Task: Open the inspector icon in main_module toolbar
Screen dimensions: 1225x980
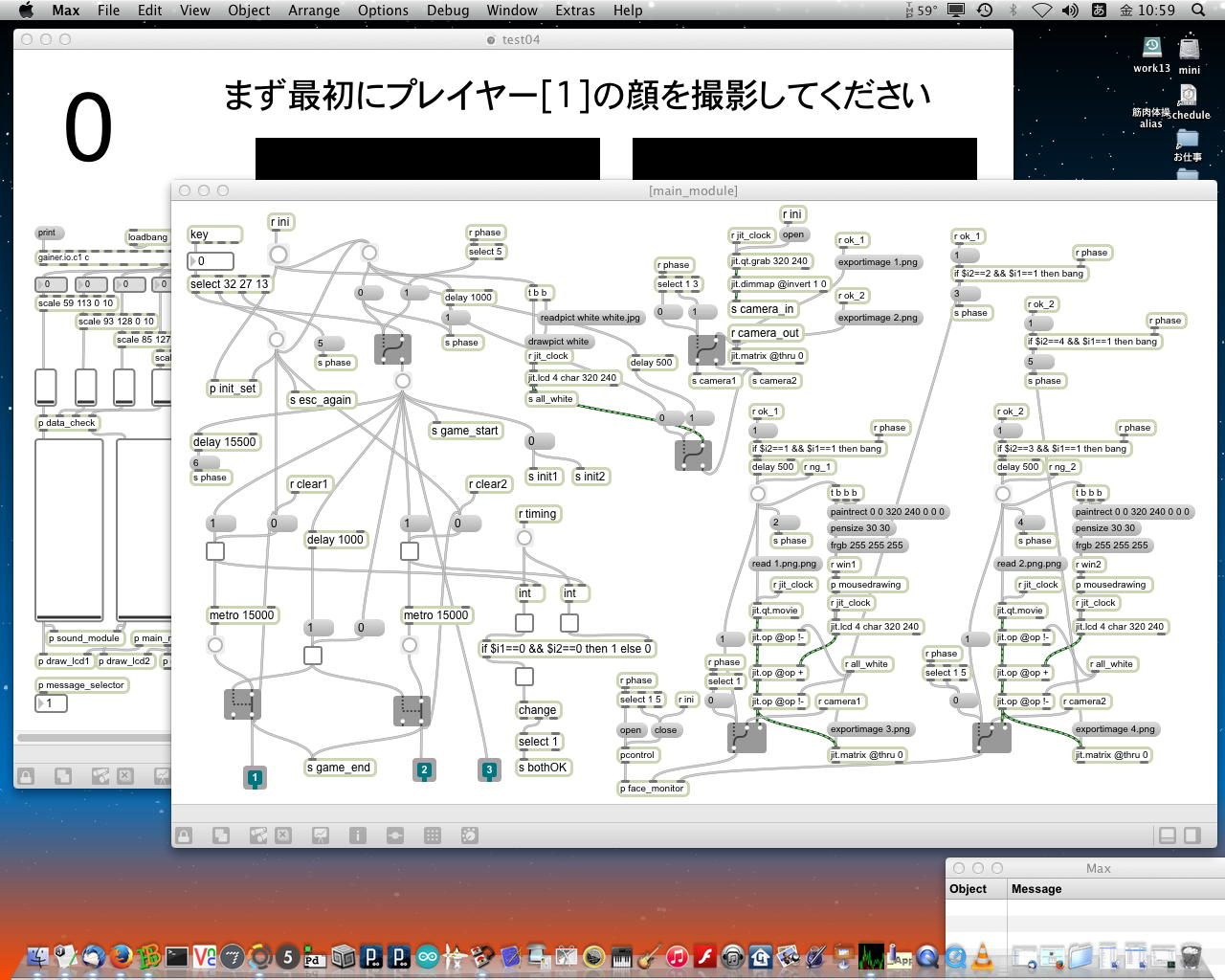Action: point(357,835)
